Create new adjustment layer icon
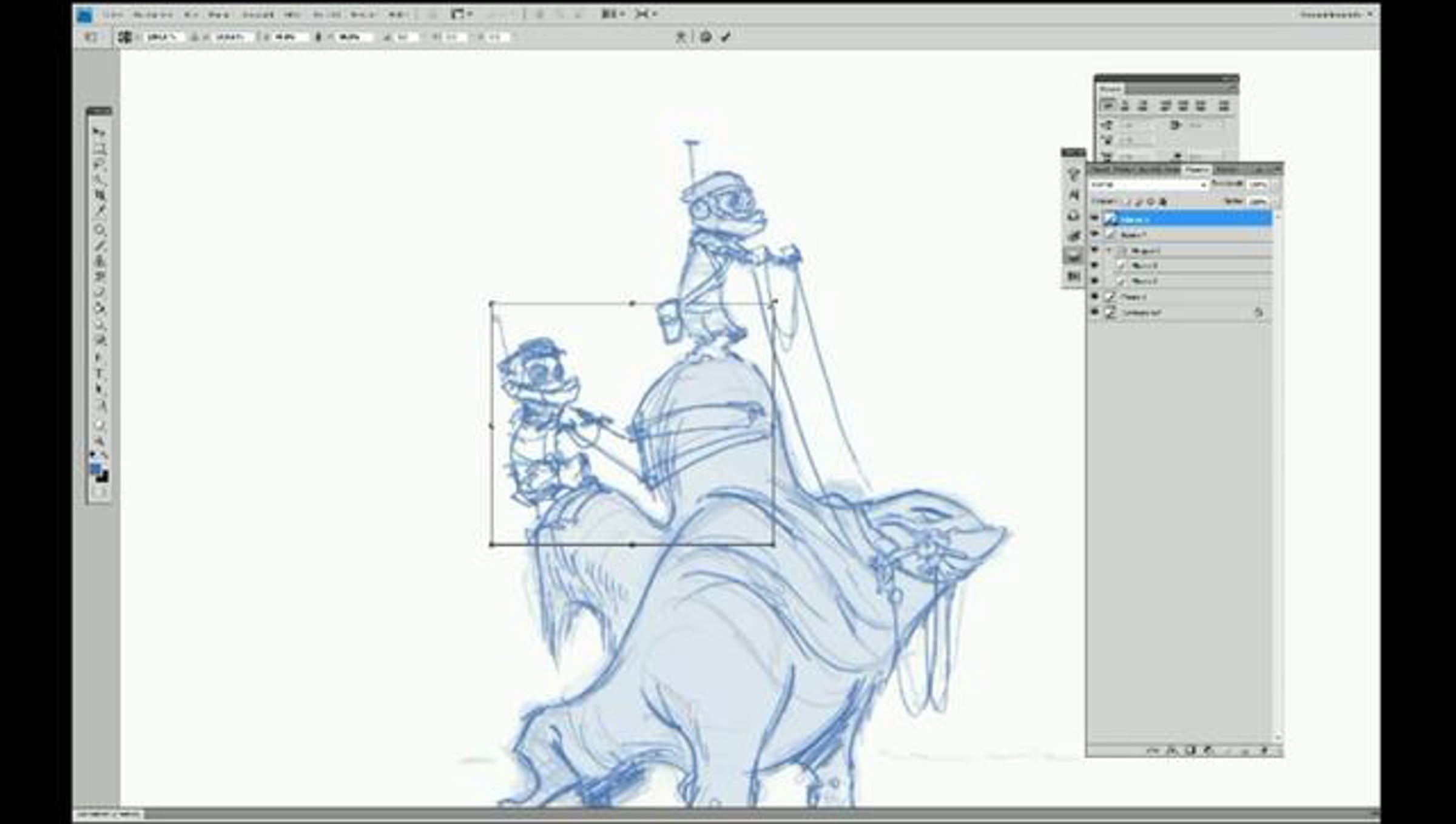Image resolution: width=1456 pixels, height=824 pixels. pos(1207,751)
